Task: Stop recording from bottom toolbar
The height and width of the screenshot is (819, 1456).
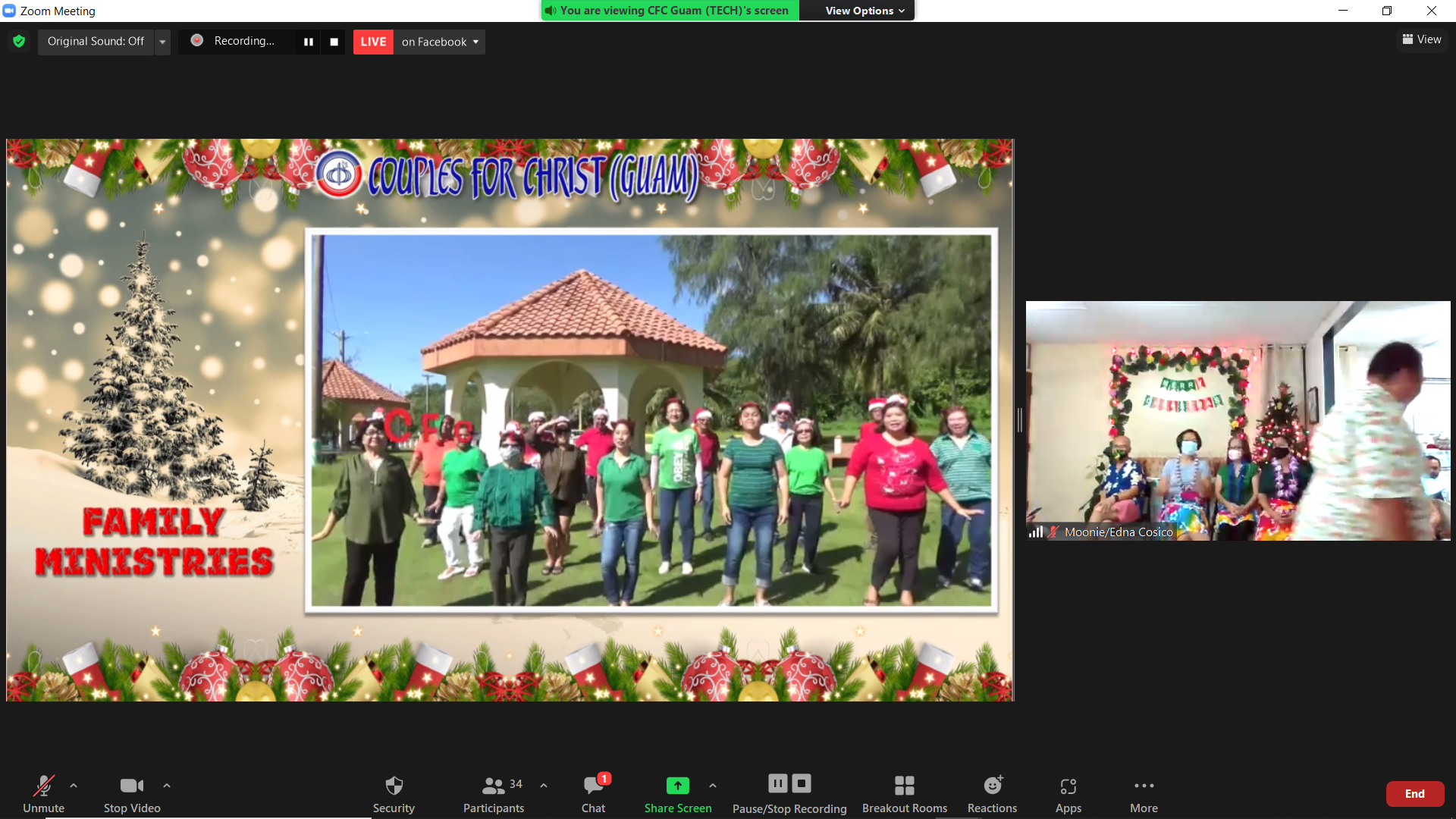Action: click(802, 783)
